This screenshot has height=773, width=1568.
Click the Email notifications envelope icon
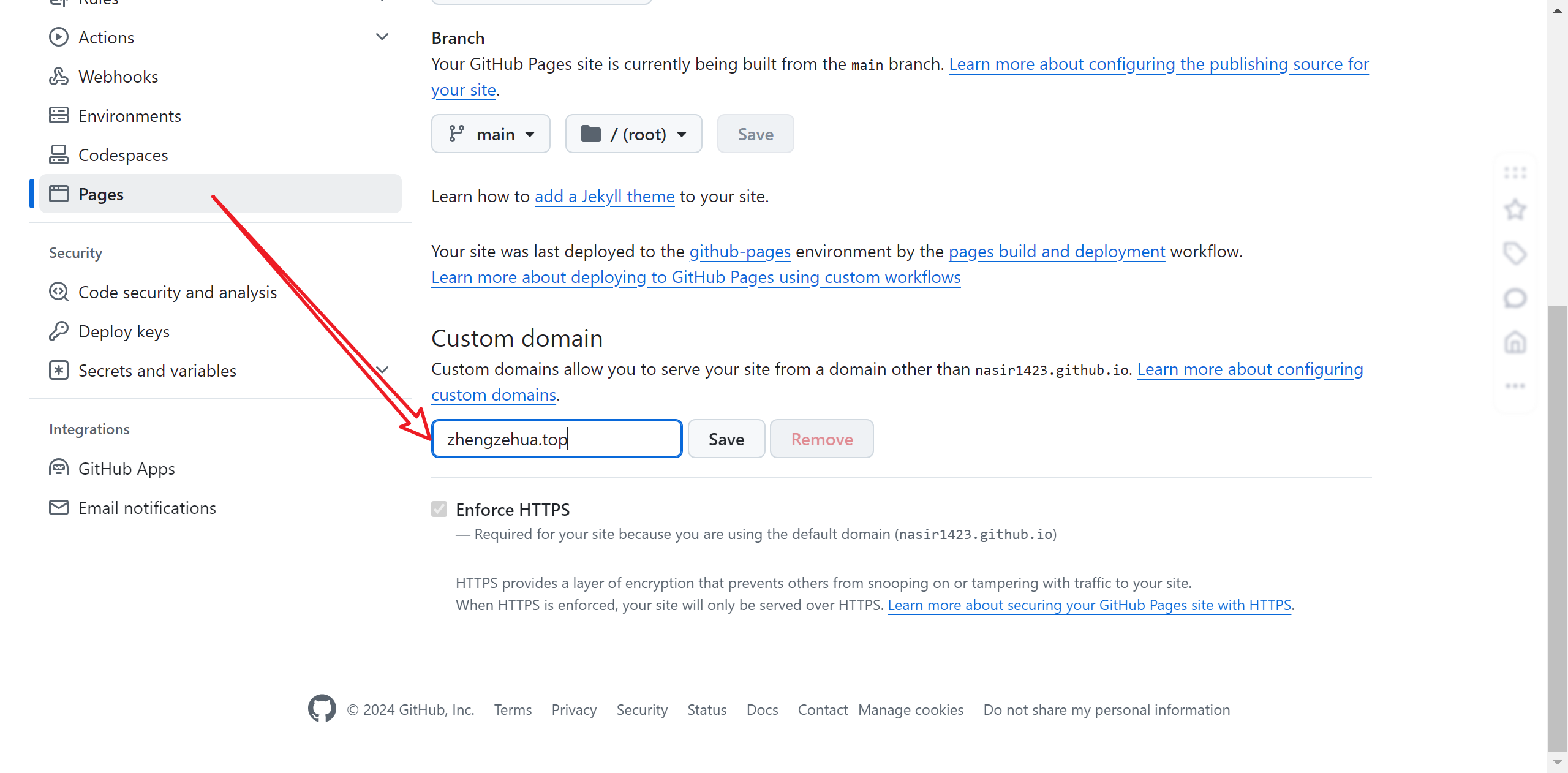(x=59, y=507)
